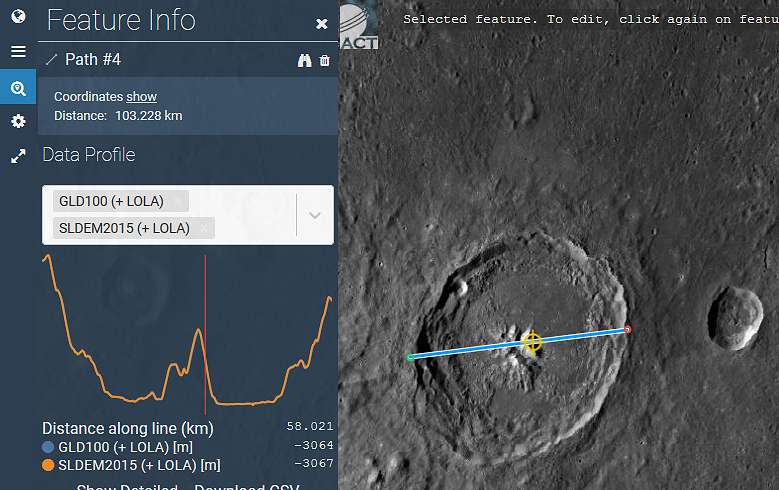The image size is (779, 490).
Task: Click the yellow crosshair marker on map
Action: 533,342
